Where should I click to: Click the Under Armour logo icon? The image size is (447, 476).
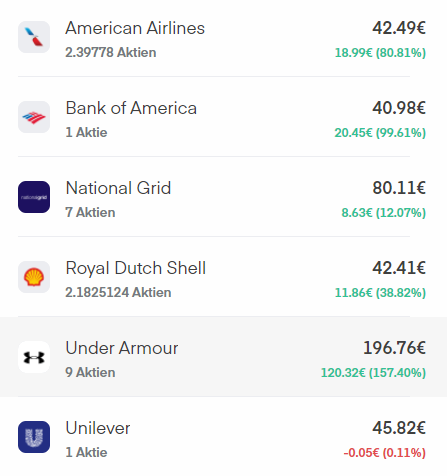coord(34,357)
